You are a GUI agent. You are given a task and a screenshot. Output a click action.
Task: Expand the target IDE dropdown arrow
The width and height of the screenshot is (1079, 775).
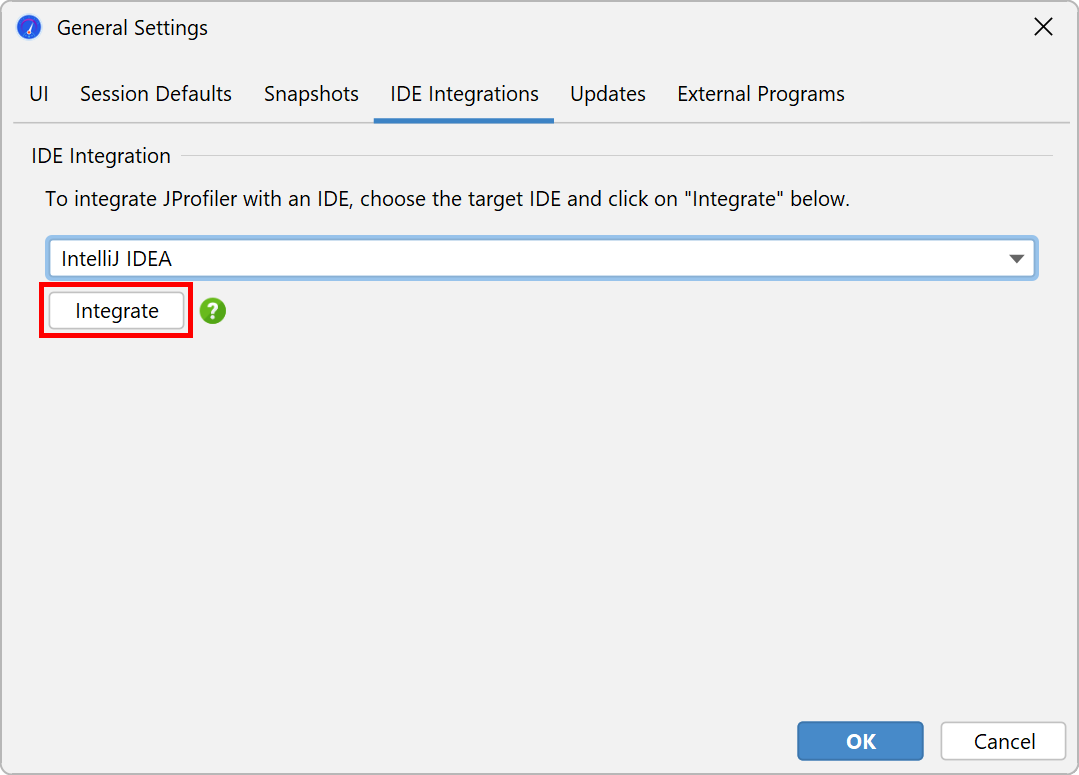tap(1017, 259)
